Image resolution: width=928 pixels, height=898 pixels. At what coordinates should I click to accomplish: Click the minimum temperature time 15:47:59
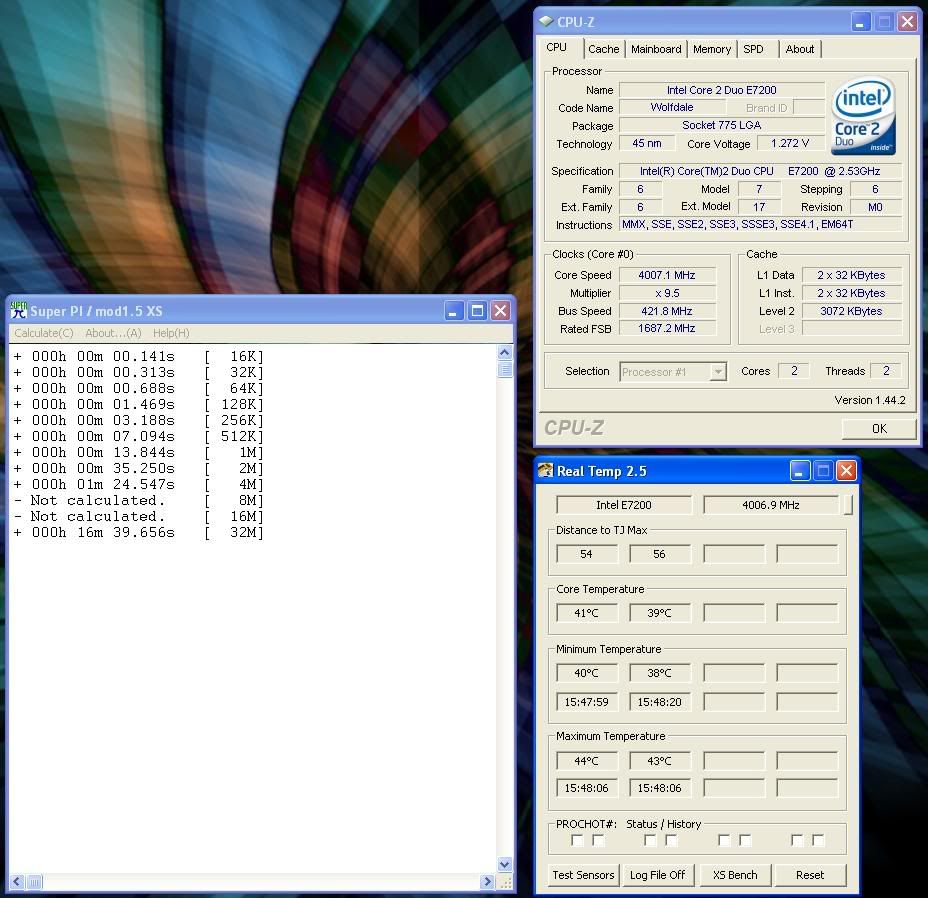pyautogui.click(x=587, y=702)
